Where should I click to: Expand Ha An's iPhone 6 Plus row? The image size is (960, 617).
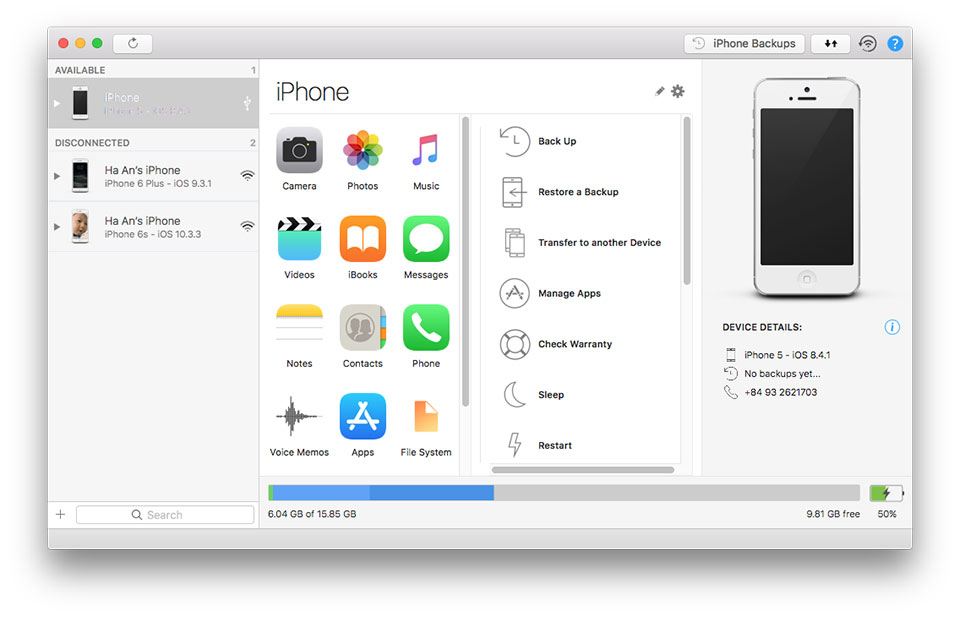pos(57,176)
